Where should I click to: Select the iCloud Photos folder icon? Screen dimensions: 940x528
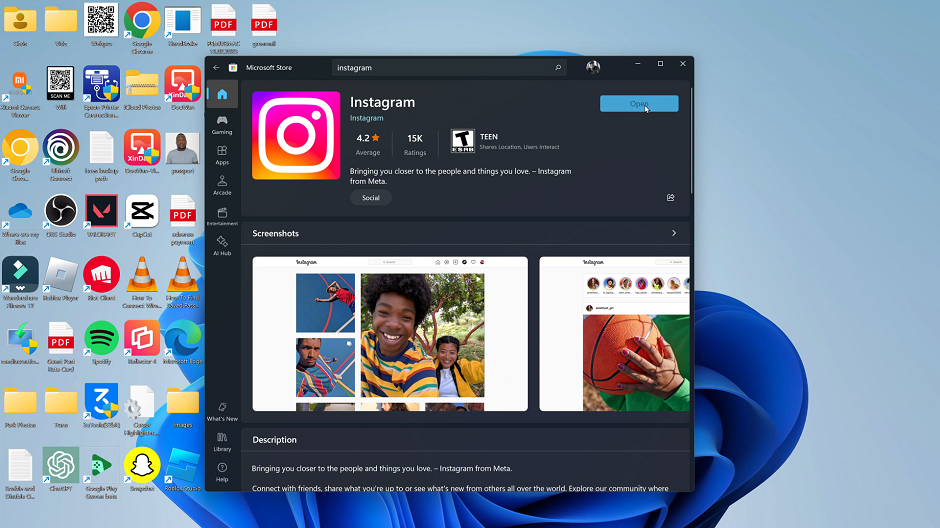click(x=142, y=88)
